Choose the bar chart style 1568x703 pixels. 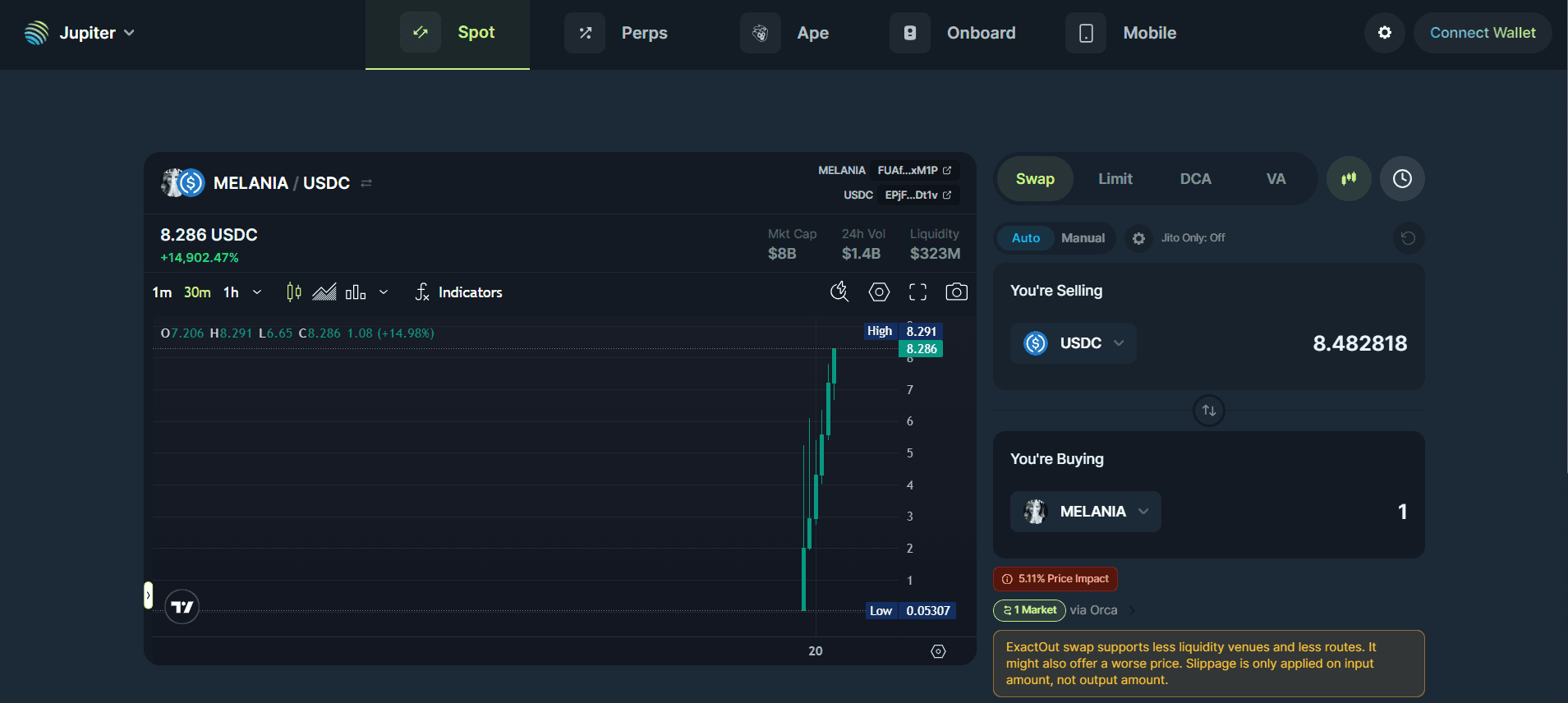click(x=356, y=292)
